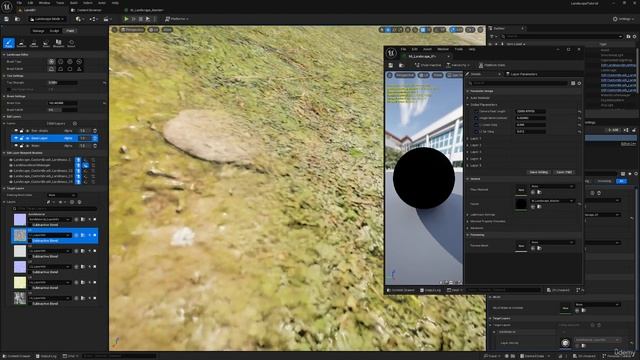Switch to the Paint tab
The image size is (640, 360).
point(70,31)
